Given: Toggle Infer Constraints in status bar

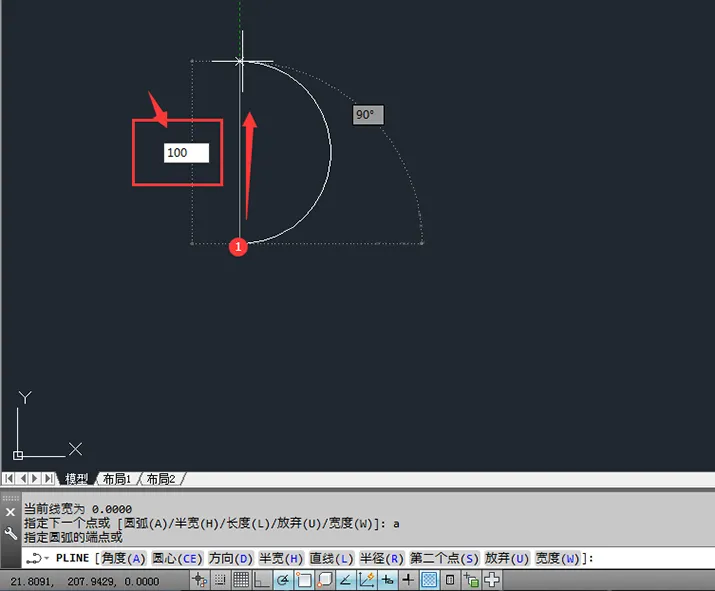Looking at the screenshot, I should 200,580.
